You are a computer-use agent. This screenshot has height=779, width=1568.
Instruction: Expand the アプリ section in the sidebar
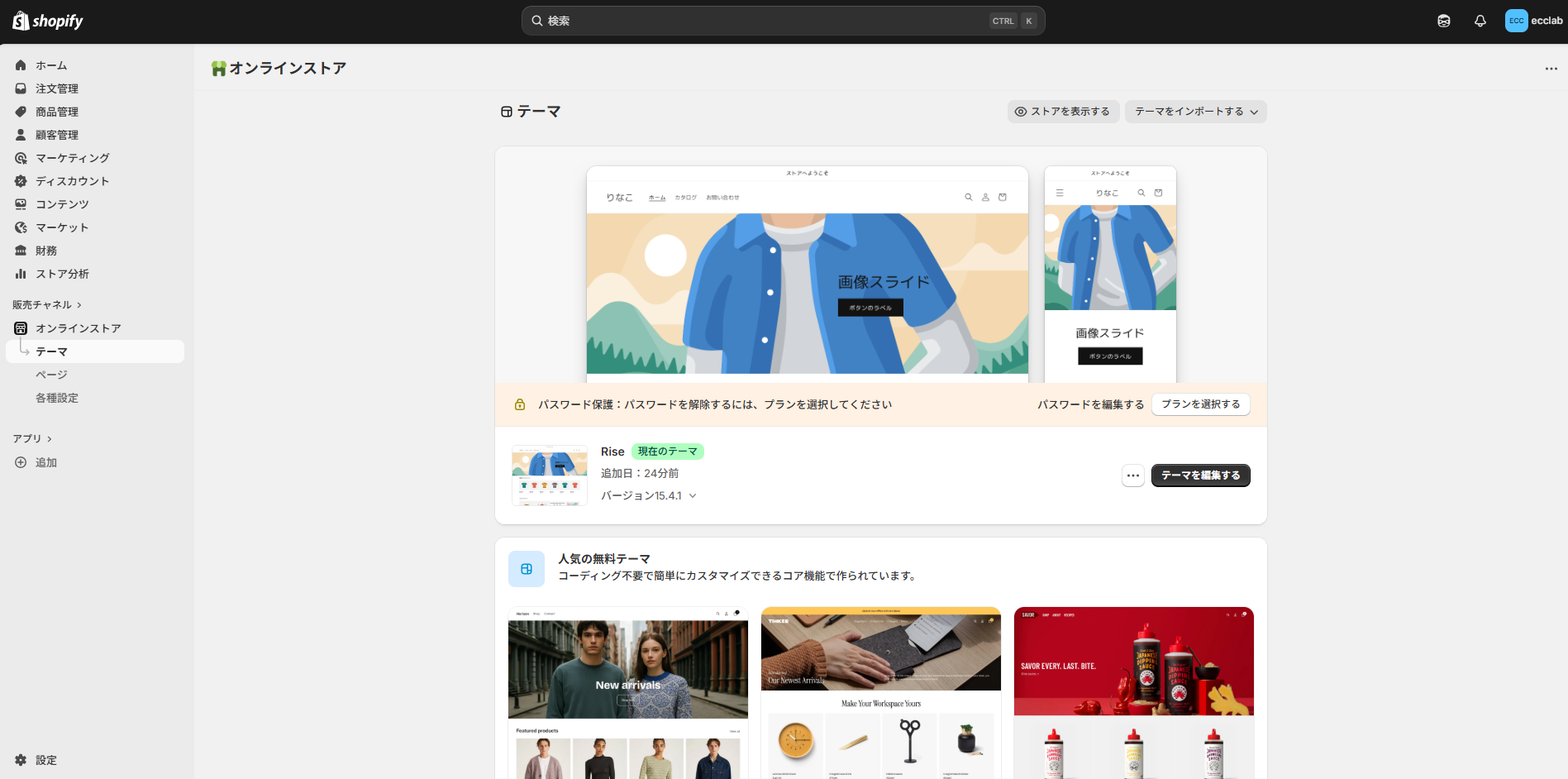[32, 439]
